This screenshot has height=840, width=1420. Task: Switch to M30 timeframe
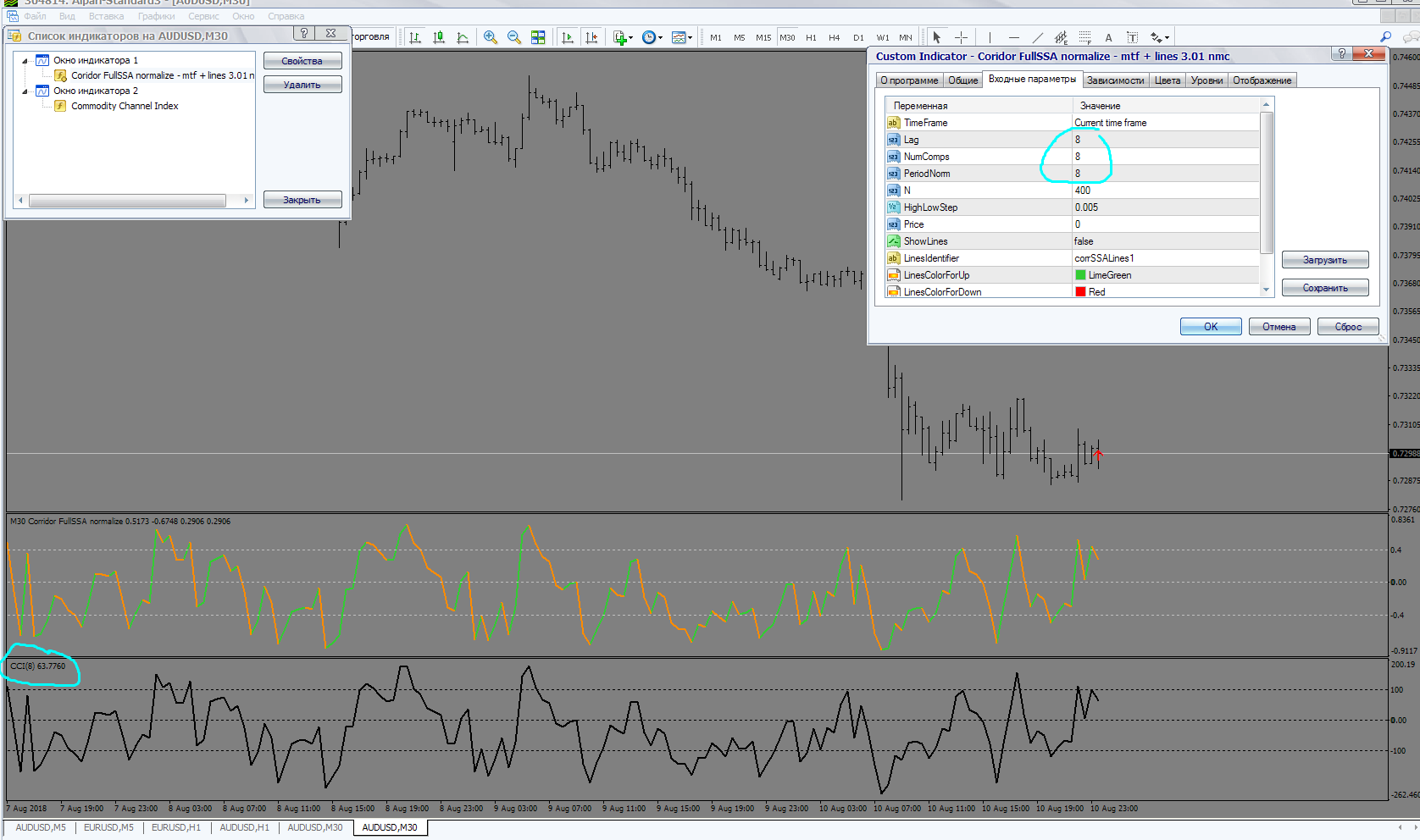(x=787, y=37)
